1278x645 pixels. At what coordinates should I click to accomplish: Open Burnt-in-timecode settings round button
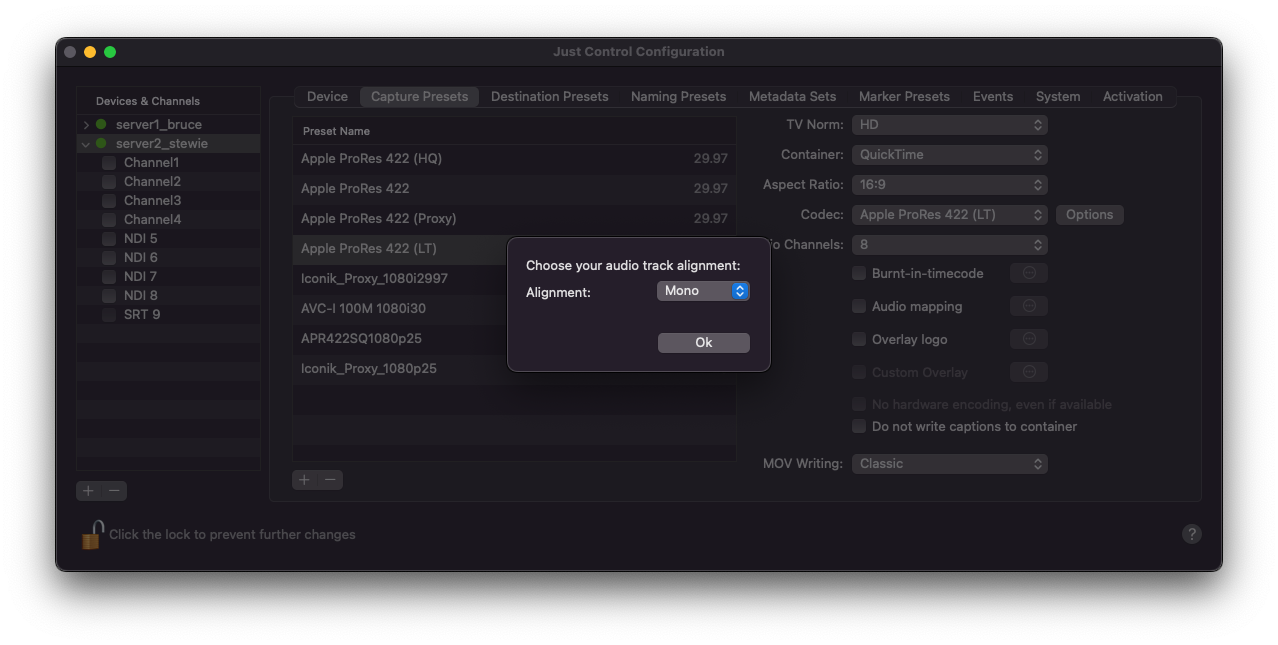(x=1029, y=273)
